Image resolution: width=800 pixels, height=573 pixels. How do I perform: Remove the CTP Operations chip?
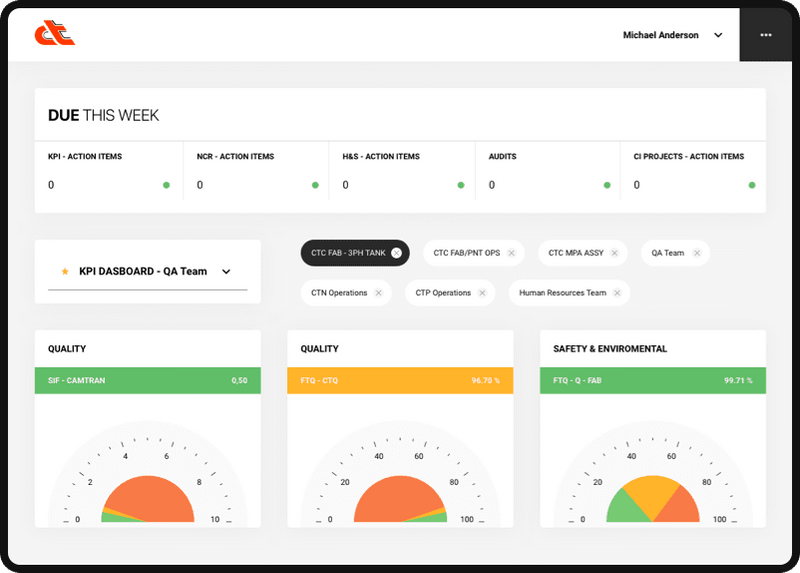(x=482, y=293)
